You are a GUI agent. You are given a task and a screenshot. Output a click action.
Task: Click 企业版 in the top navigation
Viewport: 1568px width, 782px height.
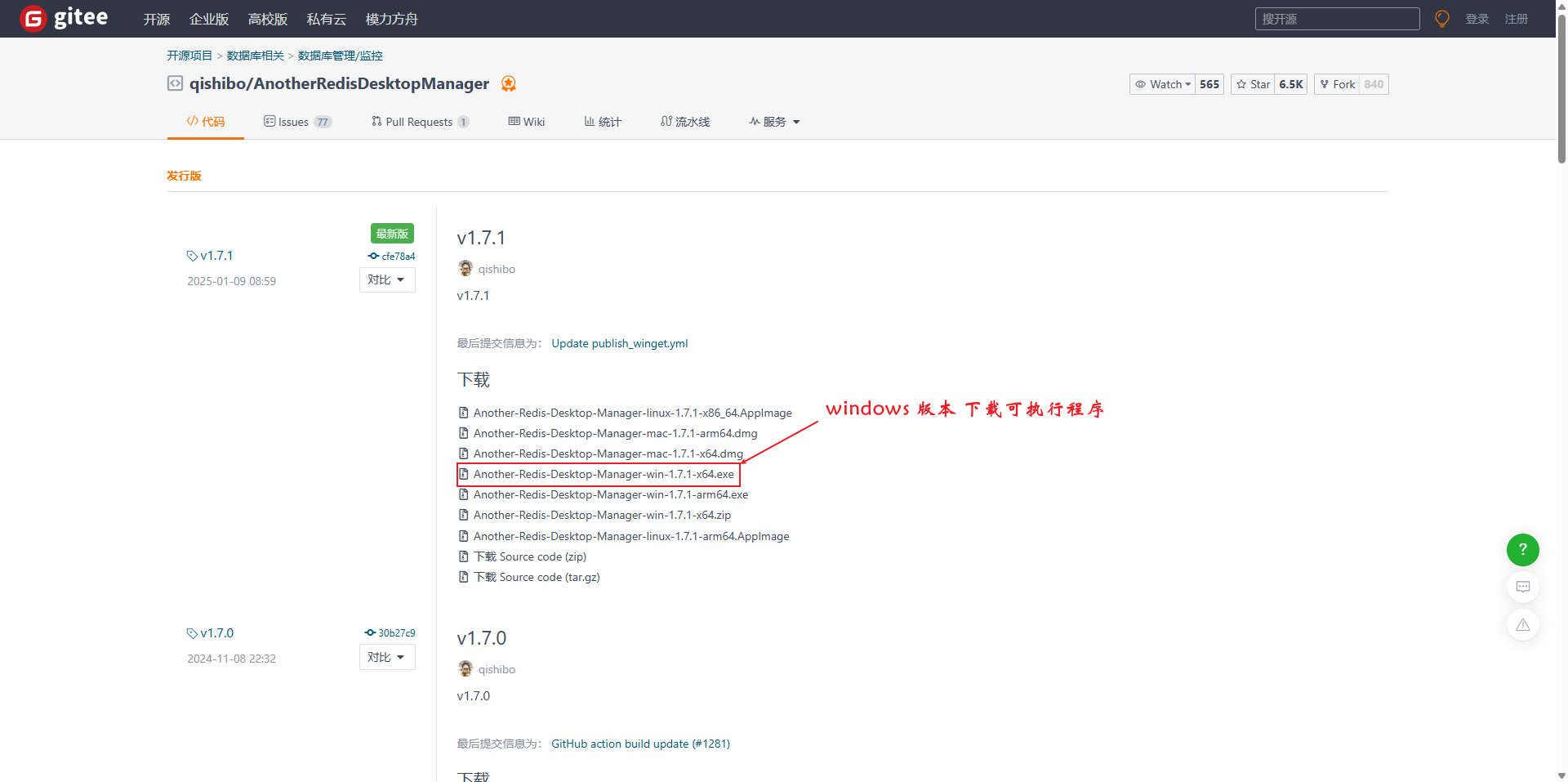(209, 19)
